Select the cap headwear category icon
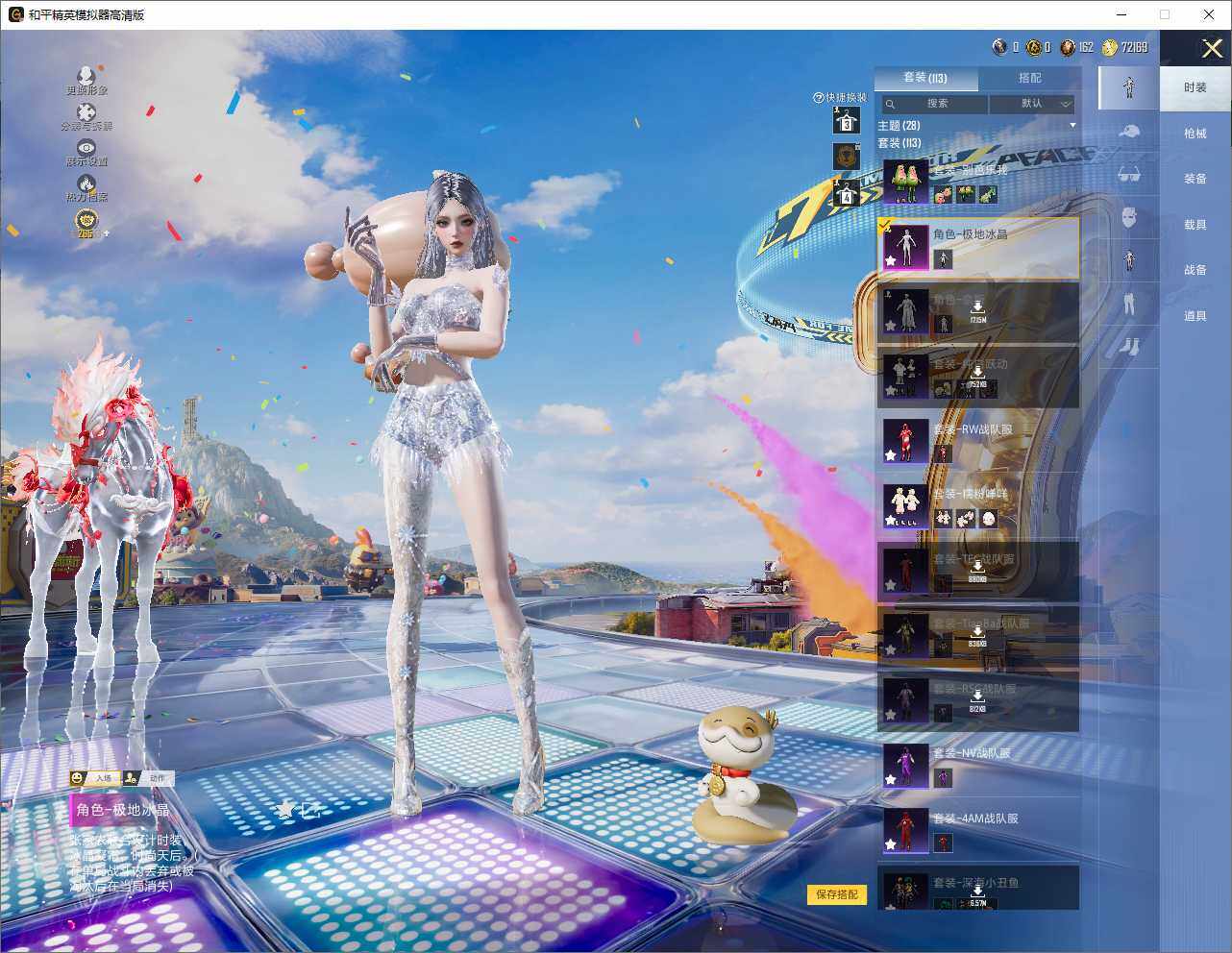 coord(1129,132)
